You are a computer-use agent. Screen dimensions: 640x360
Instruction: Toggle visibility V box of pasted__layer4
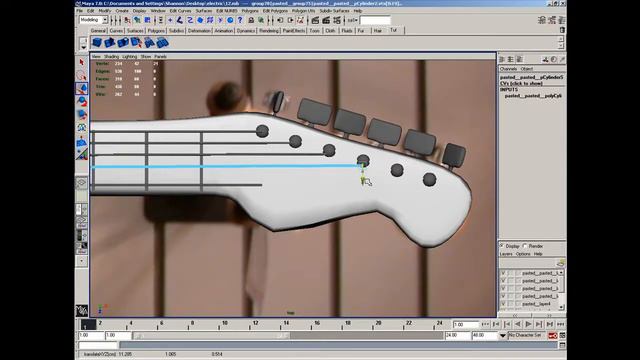503,304
